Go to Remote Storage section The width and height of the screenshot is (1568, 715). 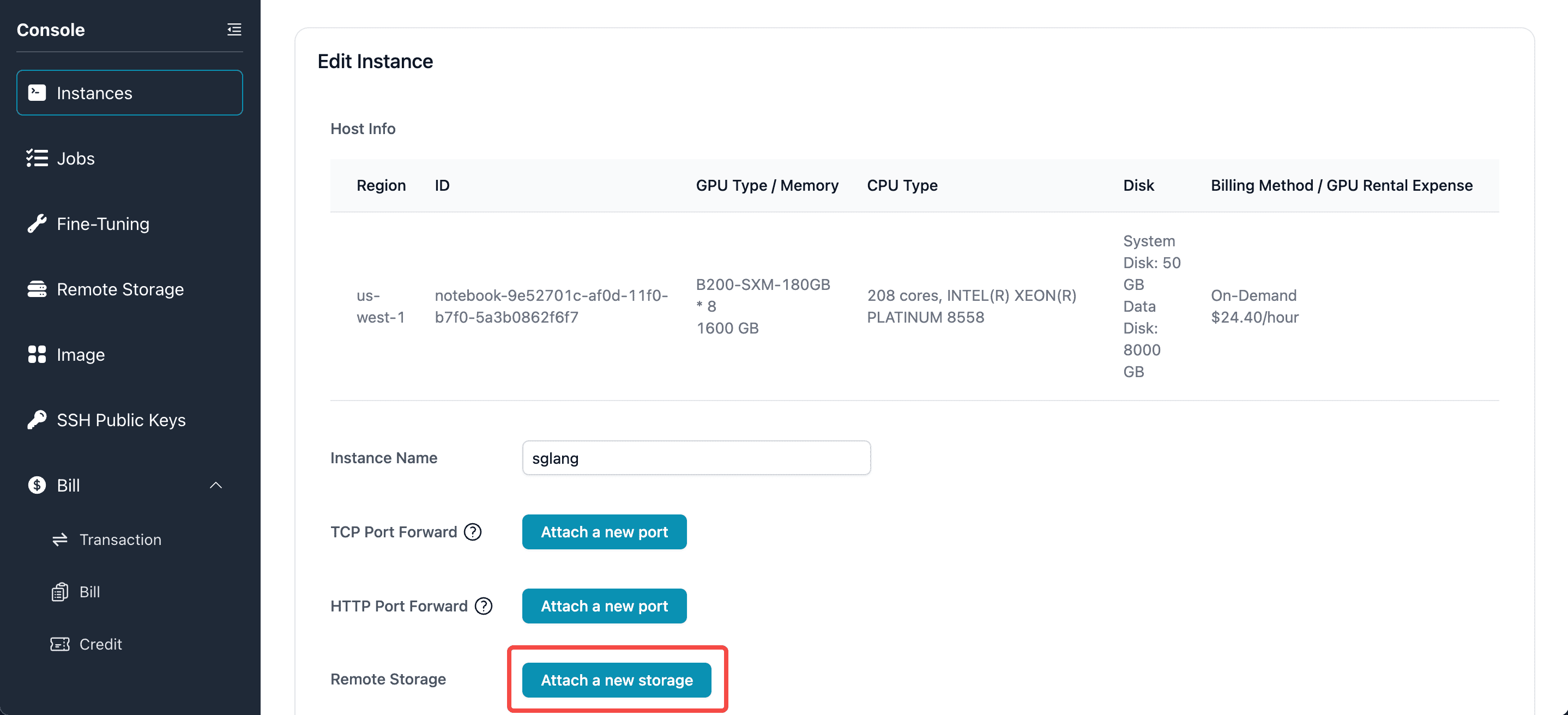pos(120,289)
